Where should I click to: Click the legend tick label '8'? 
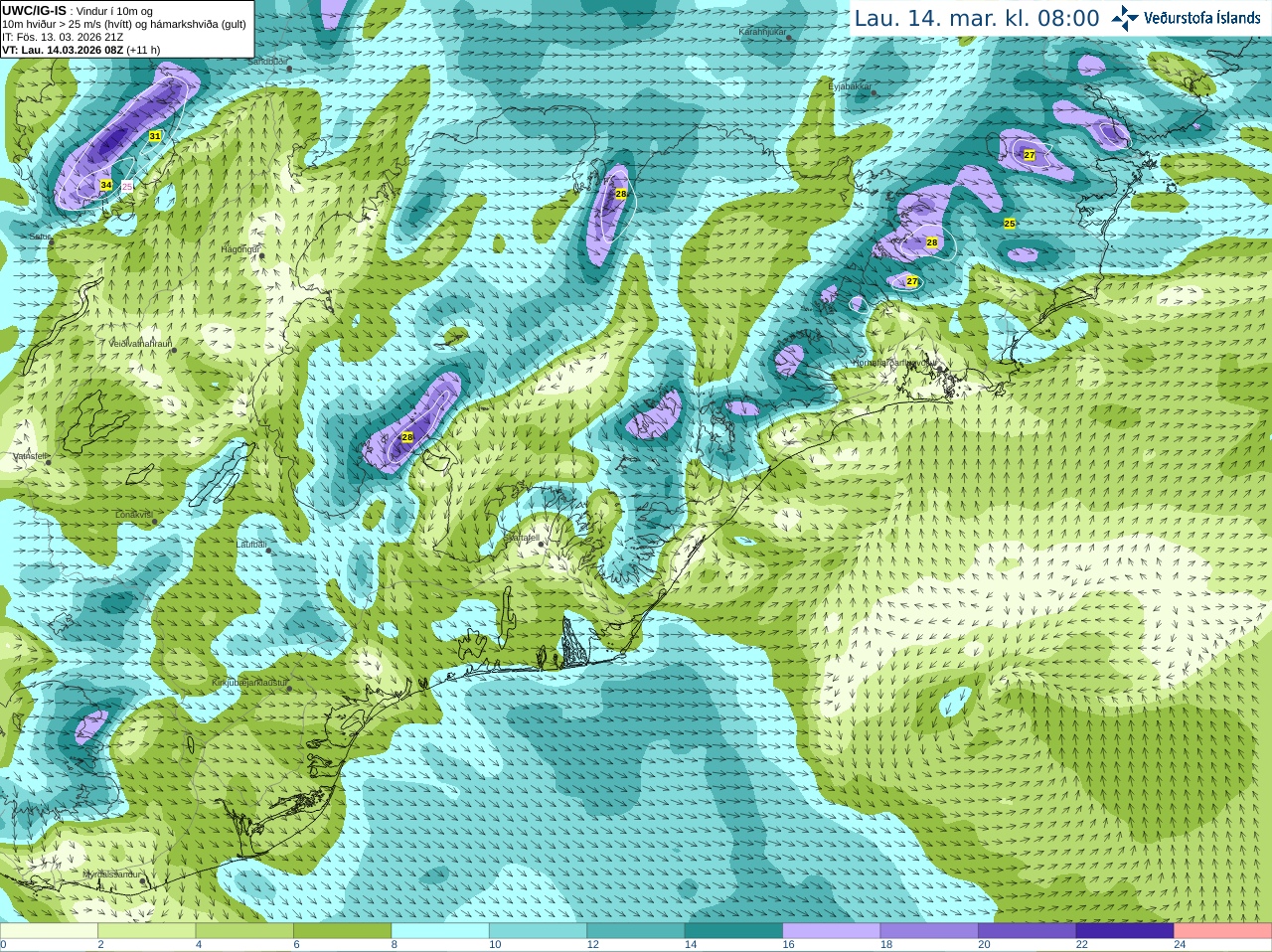[395, 945]
